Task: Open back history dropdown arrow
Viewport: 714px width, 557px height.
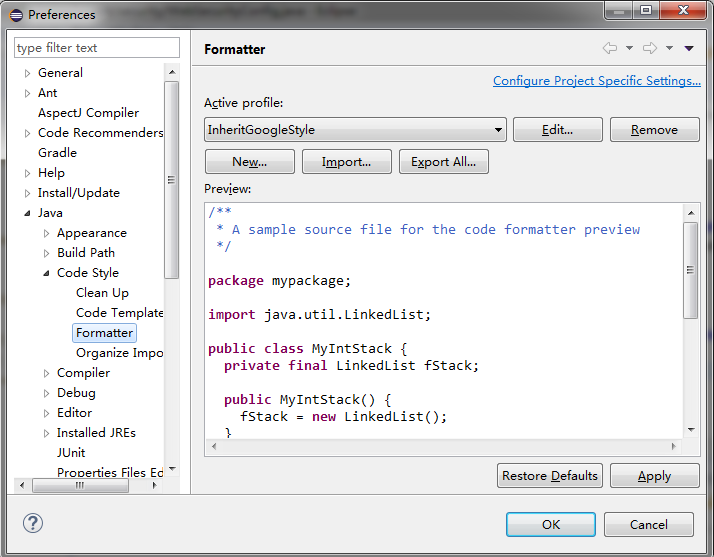Action: (x=629, y=48)
